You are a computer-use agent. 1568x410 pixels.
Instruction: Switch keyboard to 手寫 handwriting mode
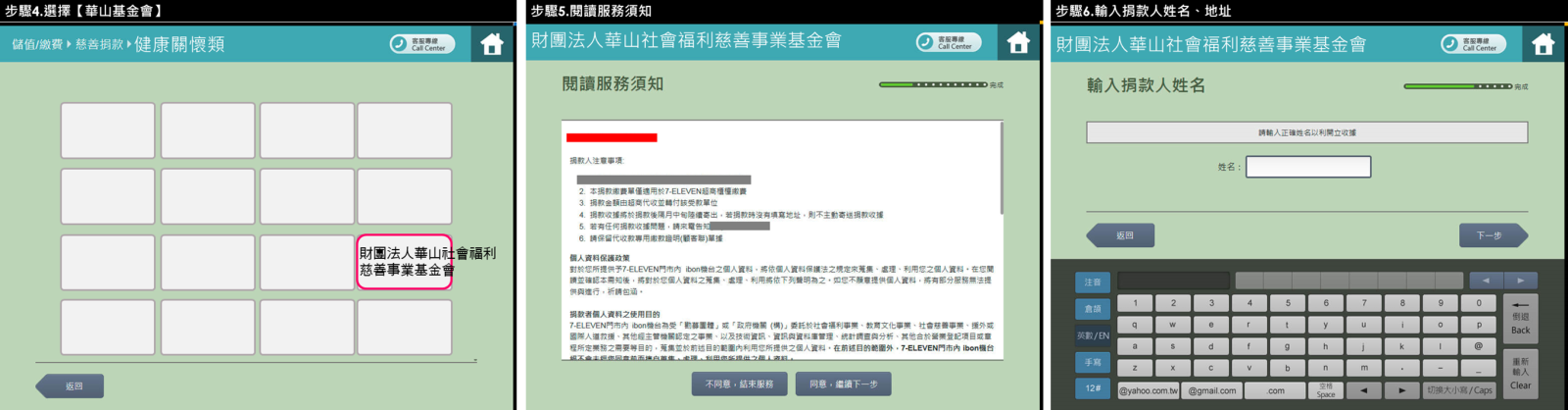(x=1093, y=363)
